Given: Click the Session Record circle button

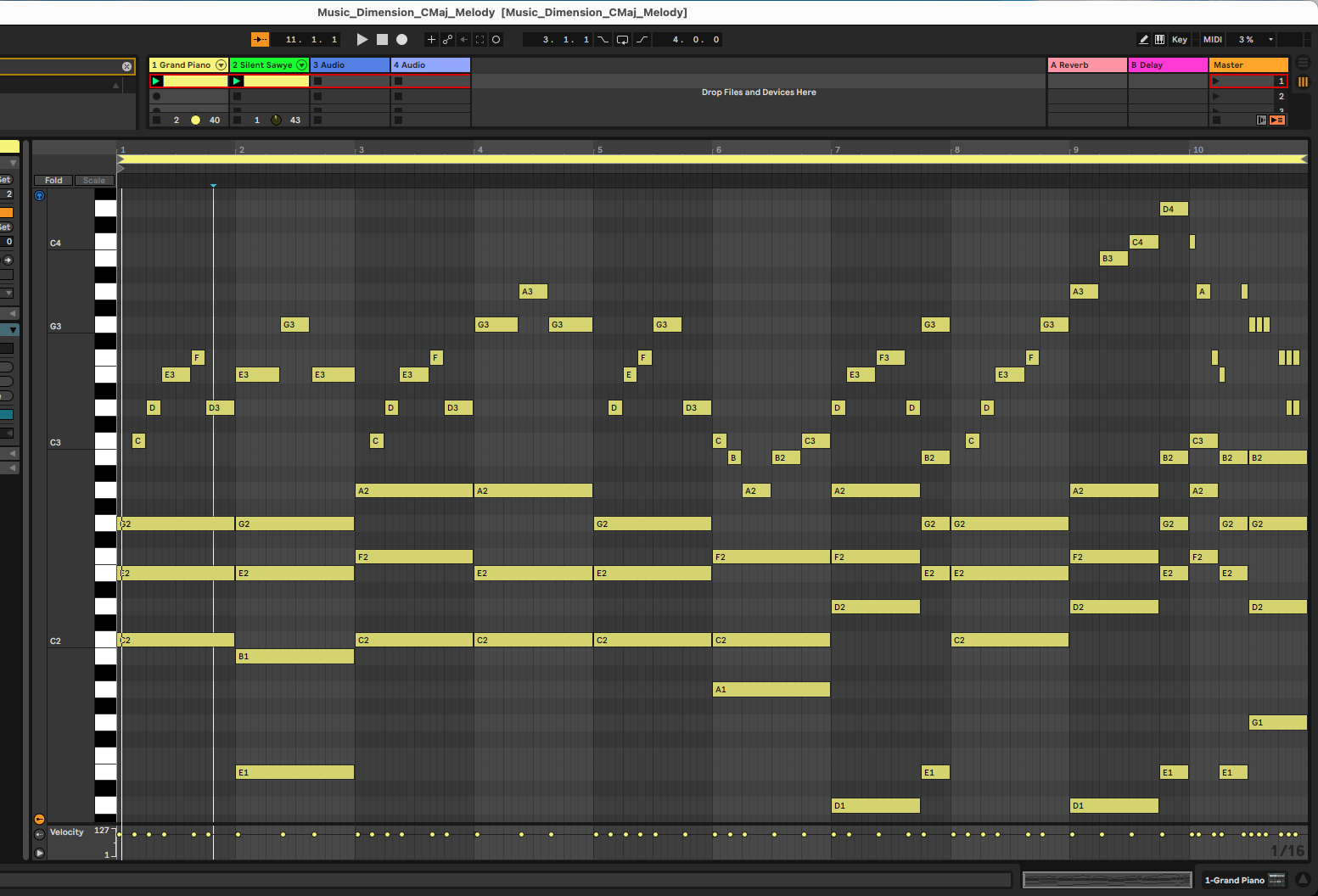Looking at the screenshot, I should pyautogui.click(x=496, y=39).
